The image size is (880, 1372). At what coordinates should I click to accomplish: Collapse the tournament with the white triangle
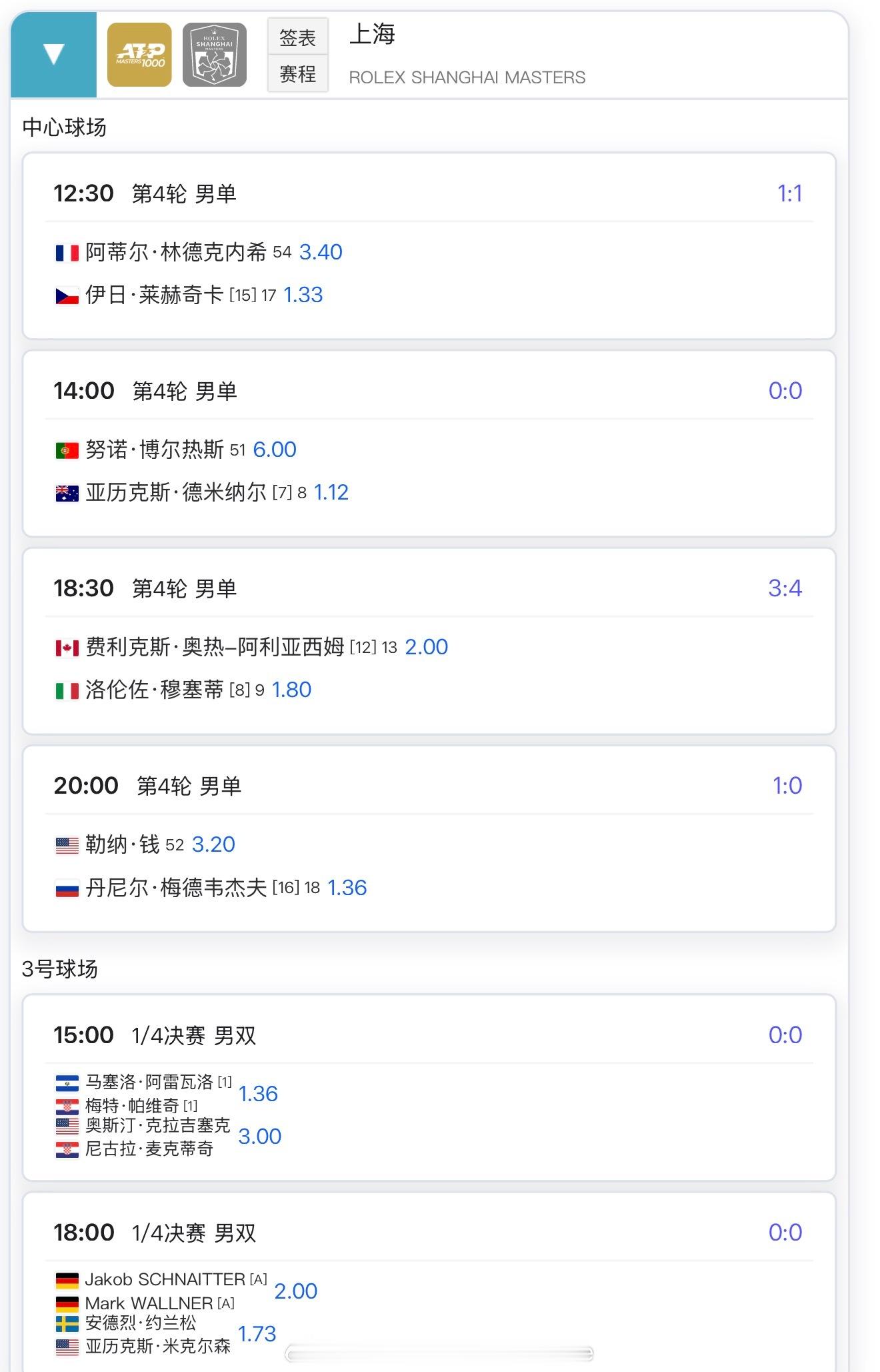[x=53, y=55]
